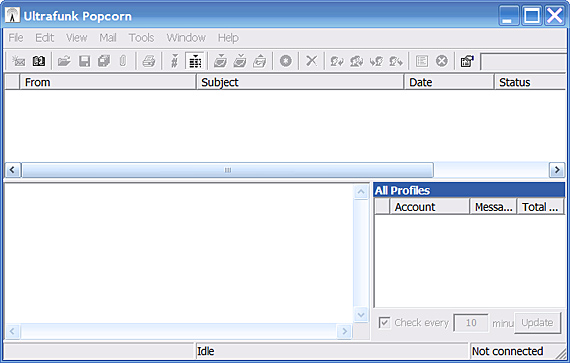
Task: Click the circled X cancel icon
Action: tap(442, 61)
